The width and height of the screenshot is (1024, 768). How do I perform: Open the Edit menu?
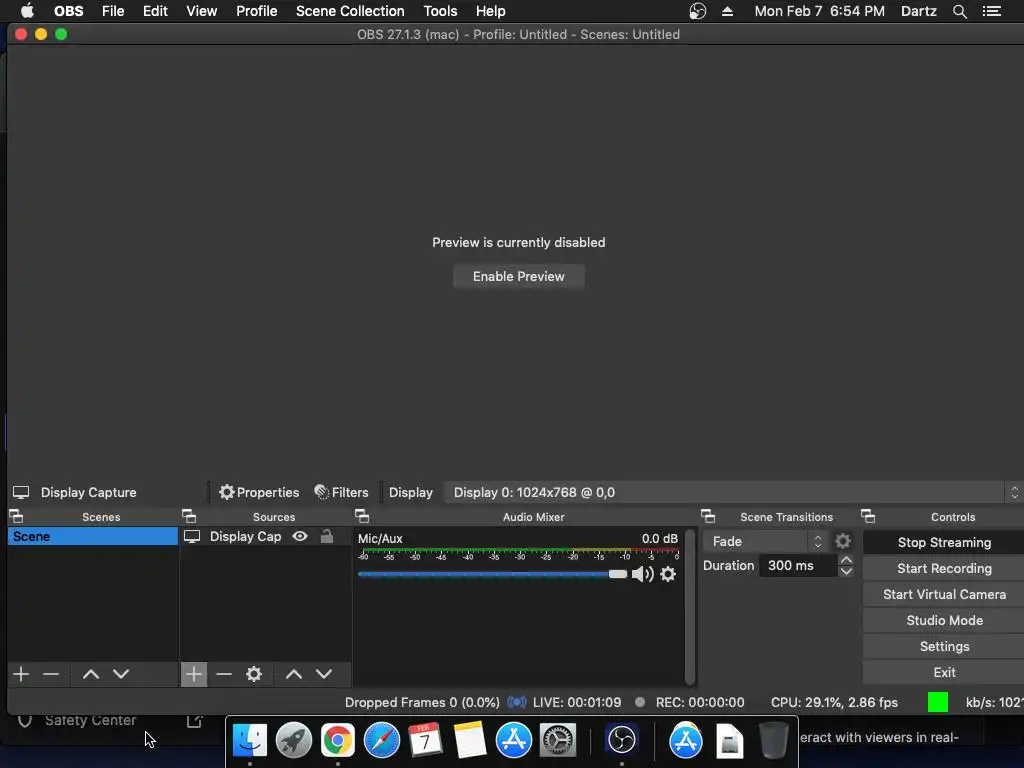155,11
